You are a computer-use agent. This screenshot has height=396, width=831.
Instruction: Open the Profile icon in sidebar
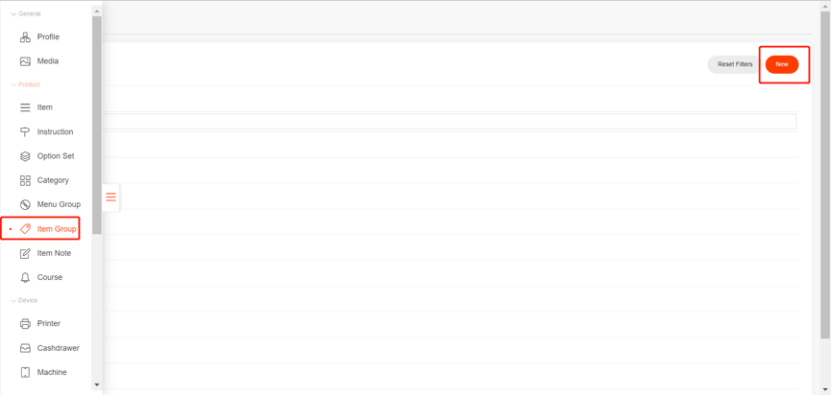(25, 37)
